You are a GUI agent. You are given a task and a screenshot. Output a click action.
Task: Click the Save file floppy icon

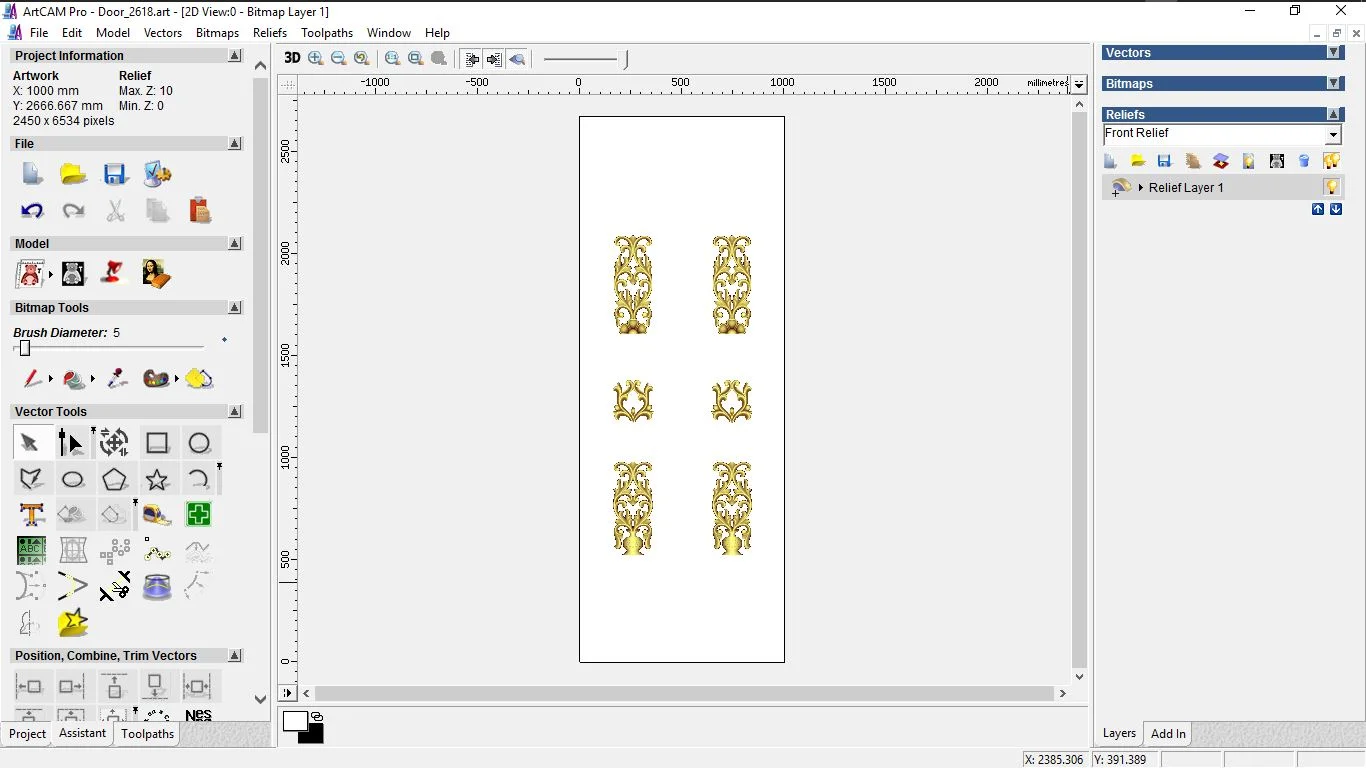click(x=115, y=175)
